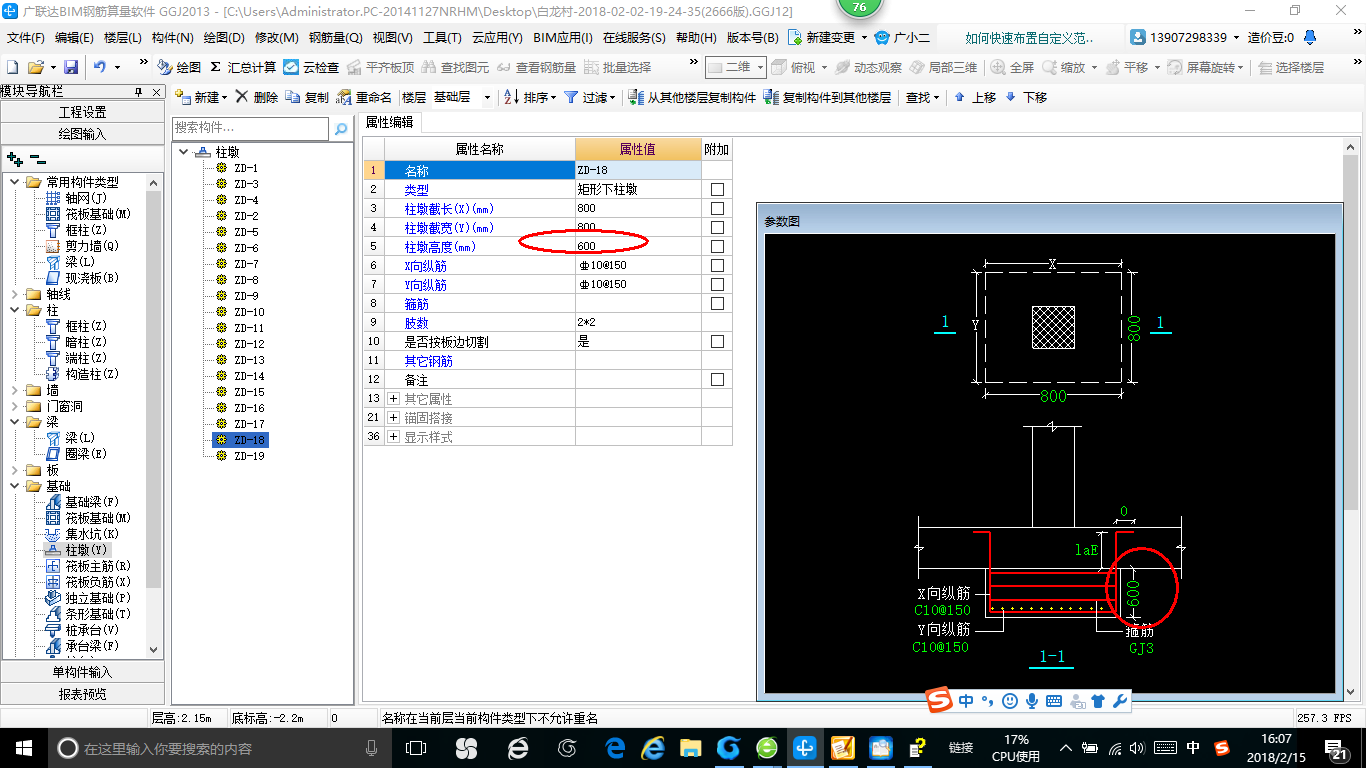
Task: Toggle 附加 checkbox for 箍筋 row
Action: pyautogui.click(x=717, y=303)
